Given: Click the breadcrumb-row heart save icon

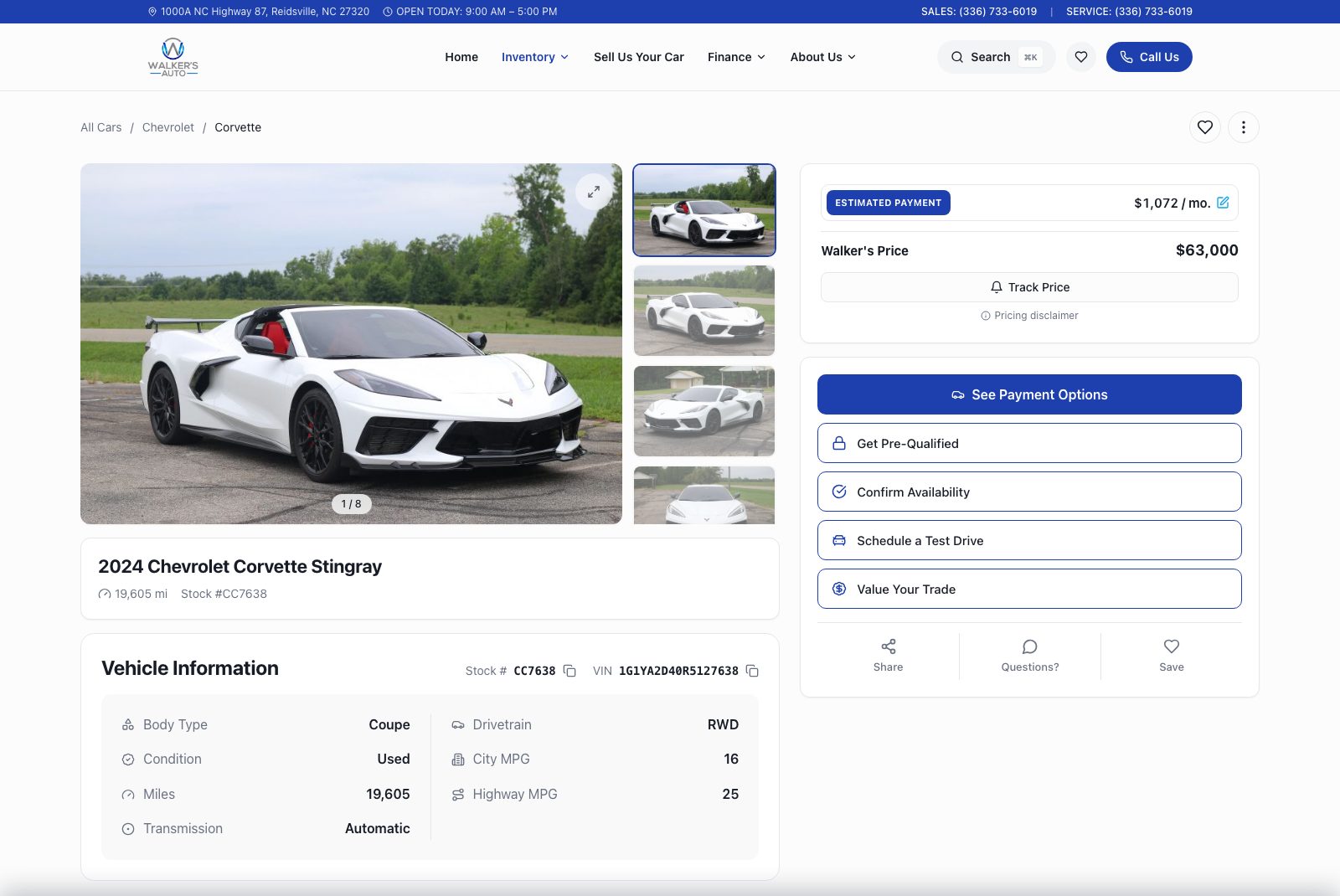Looking at the screenshot, I should pos(1205,127).
